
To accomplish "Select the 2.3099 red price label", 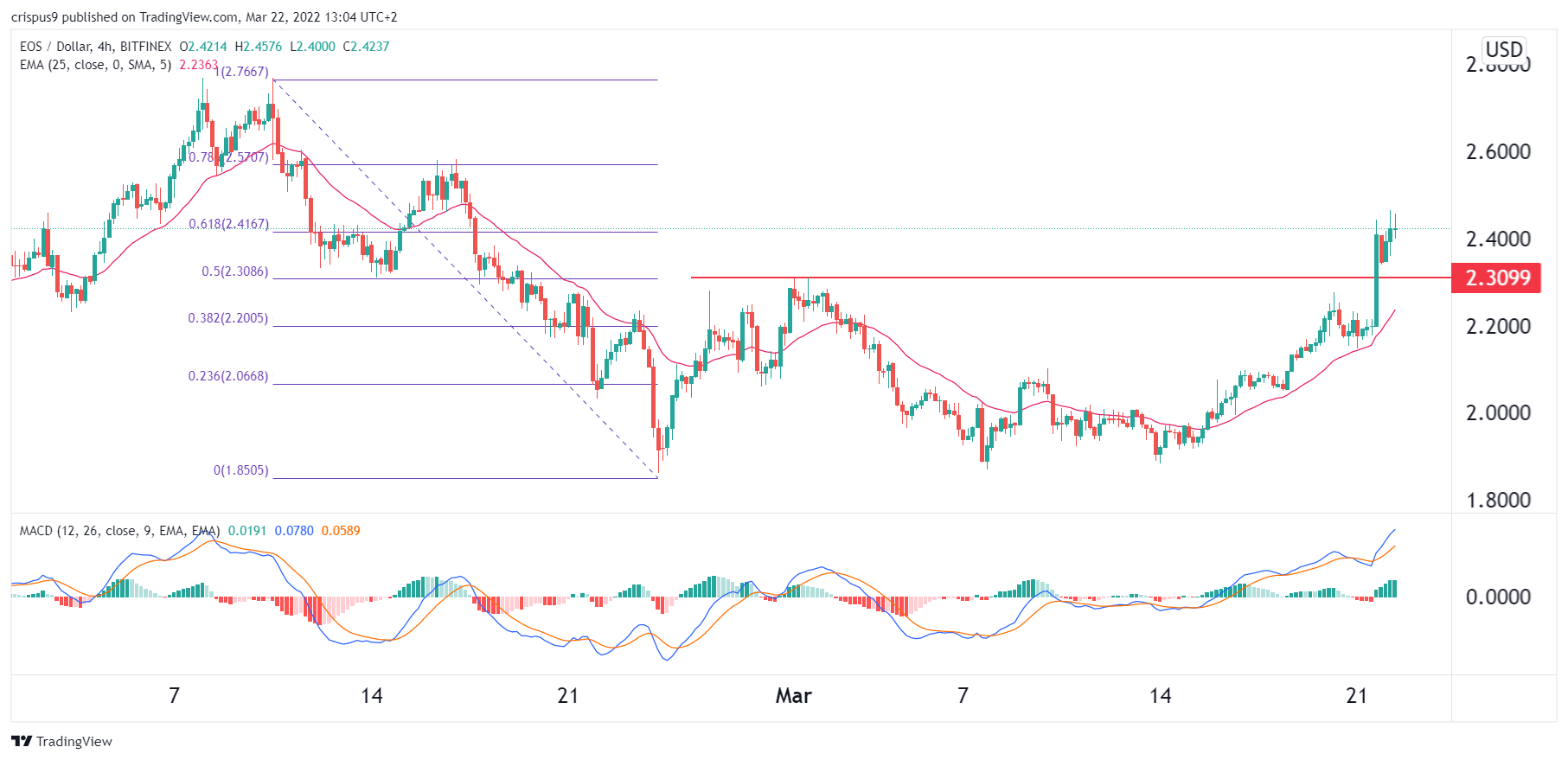I will (x=1496, y=278).
